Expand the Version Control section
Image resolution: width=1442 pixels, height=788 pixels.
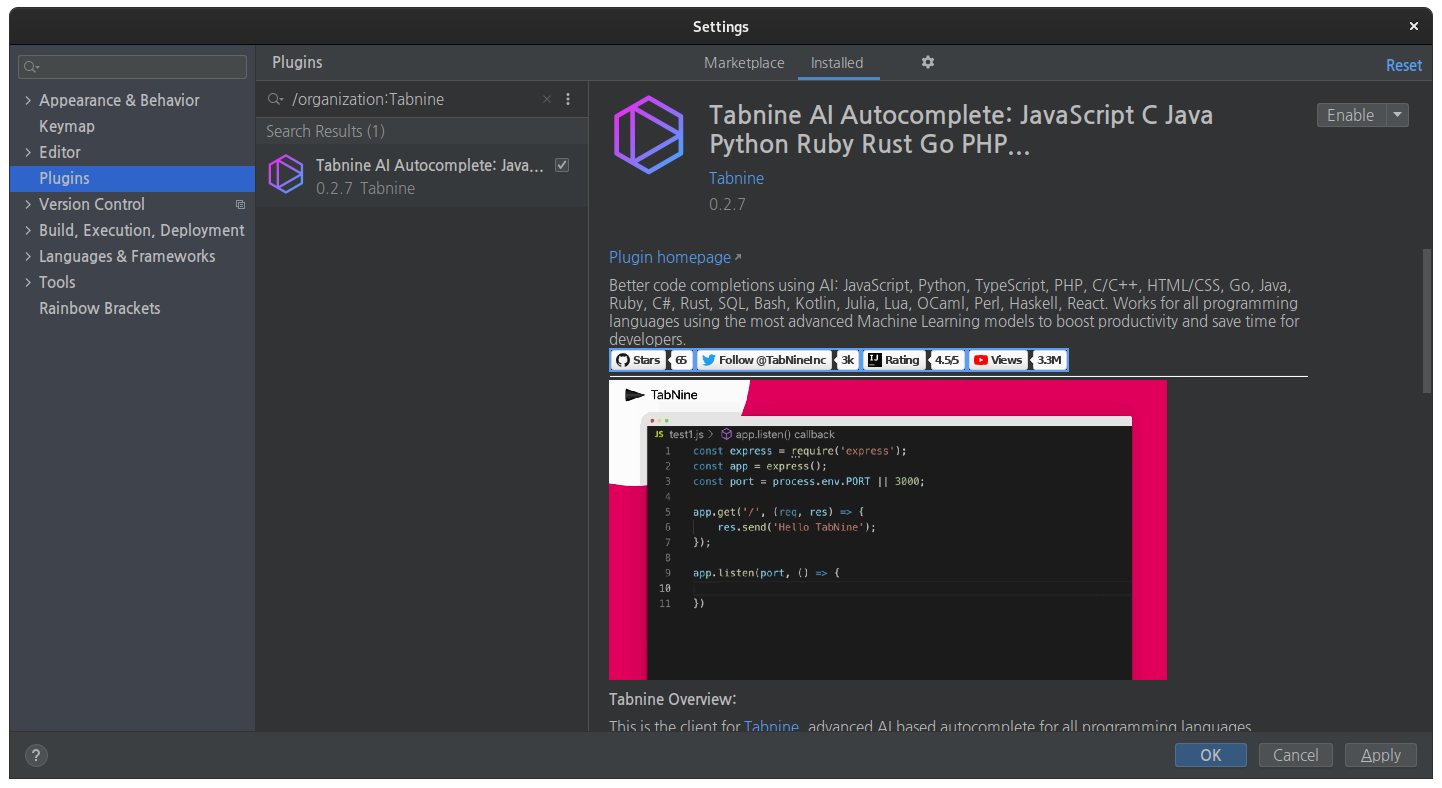[x=28, y=204]
